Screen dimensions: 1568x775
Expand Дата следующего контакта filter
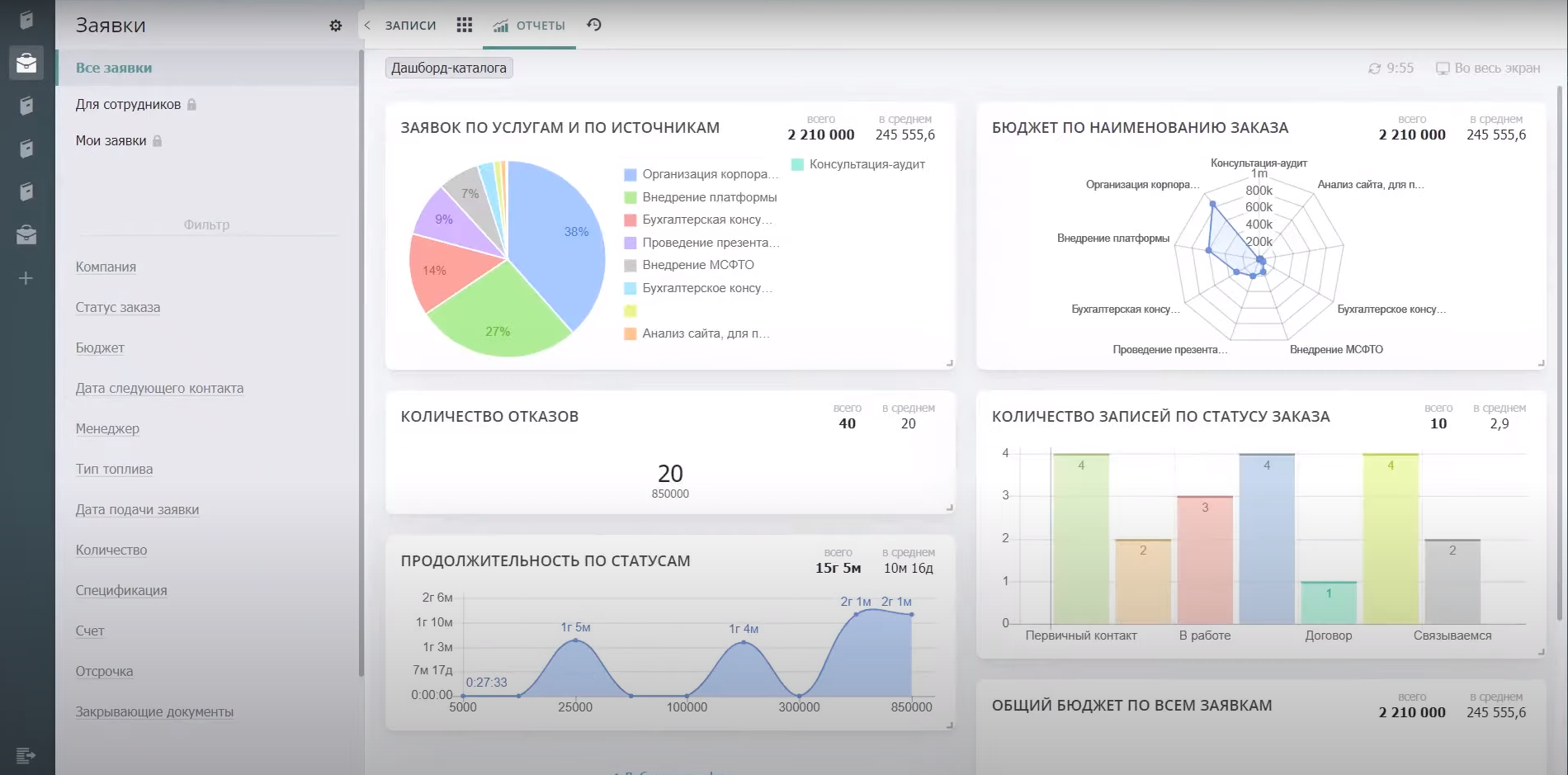click(x=159, y=388)
